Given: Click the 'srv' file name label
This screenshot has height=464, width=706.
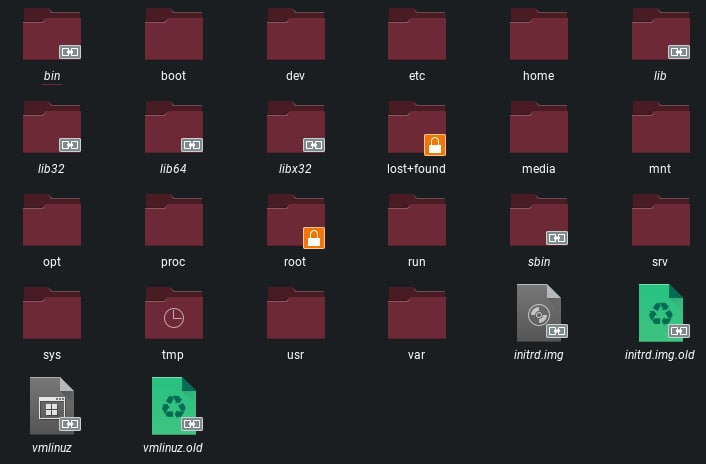Looking at the screenshot, I should [x=660, y=262].
